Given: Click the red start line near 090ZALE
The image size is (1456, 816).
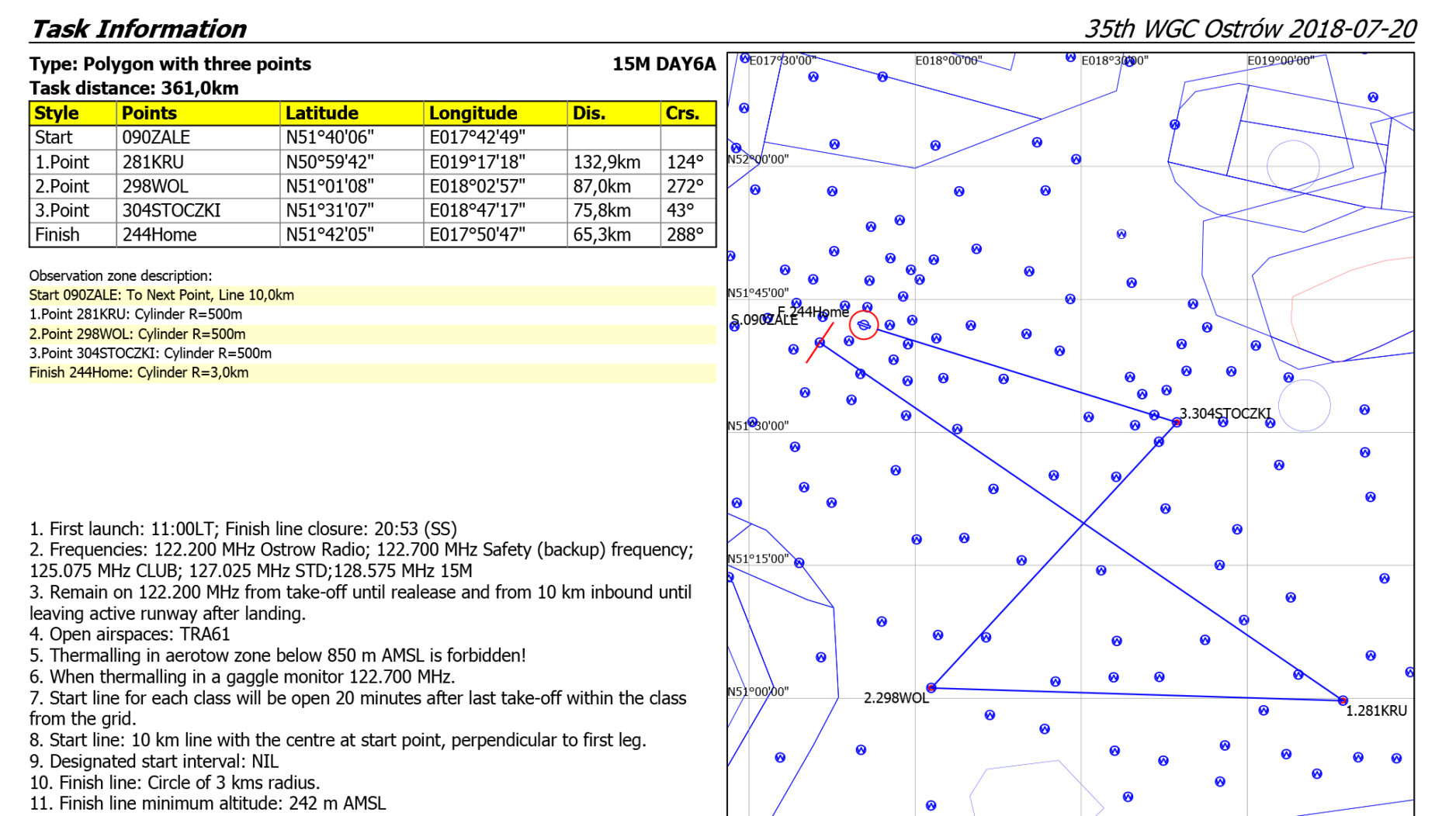Looking at the screenshot, I should point(820,343).
